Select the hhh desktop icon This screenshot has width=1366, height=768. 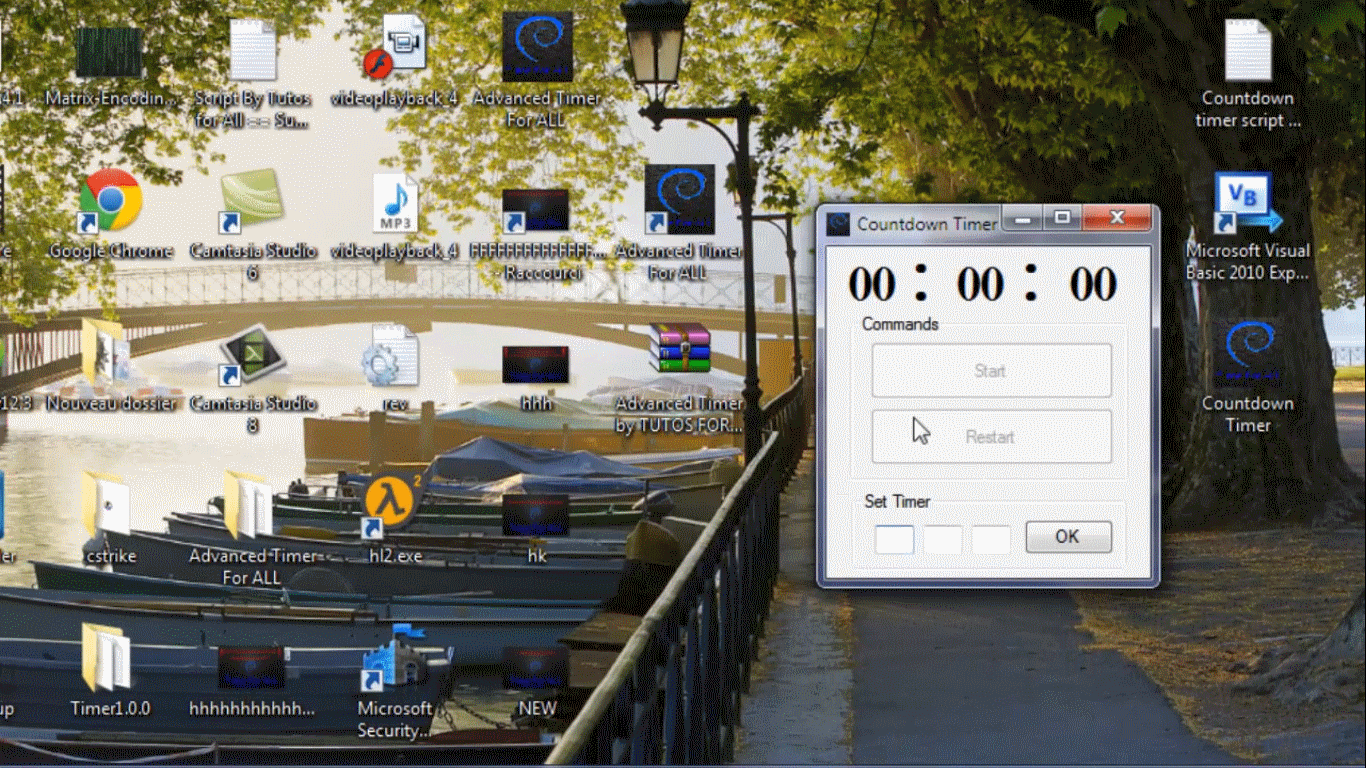(536, 364)
